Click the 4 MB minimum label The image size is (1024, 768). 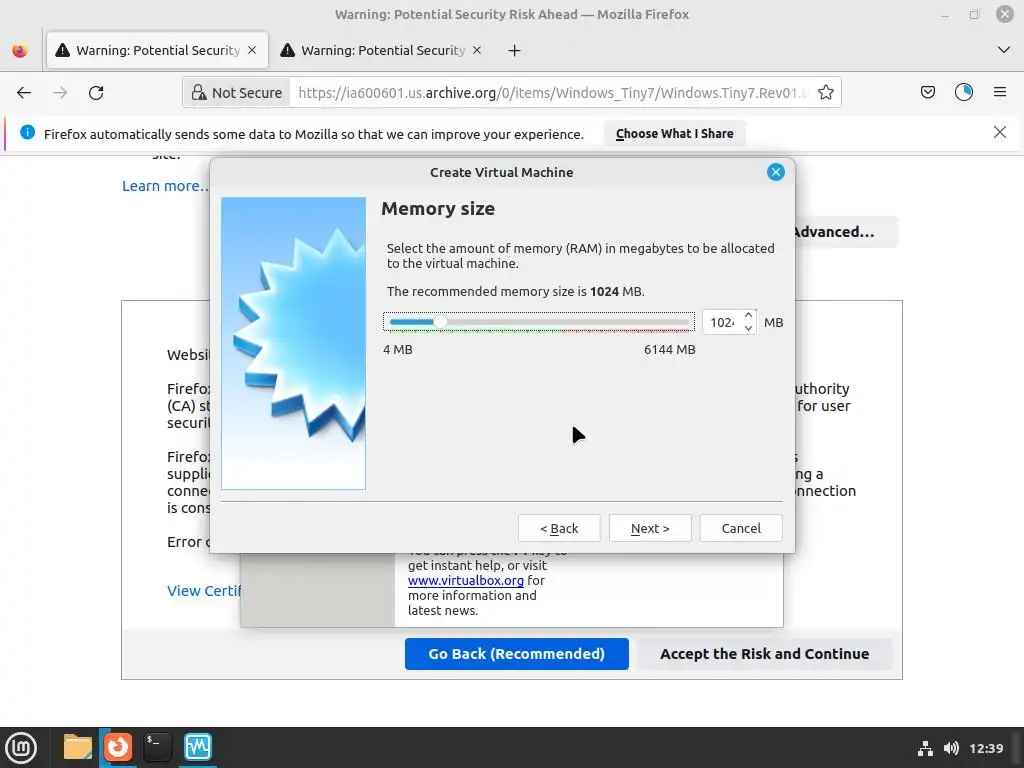click(398, 349)
